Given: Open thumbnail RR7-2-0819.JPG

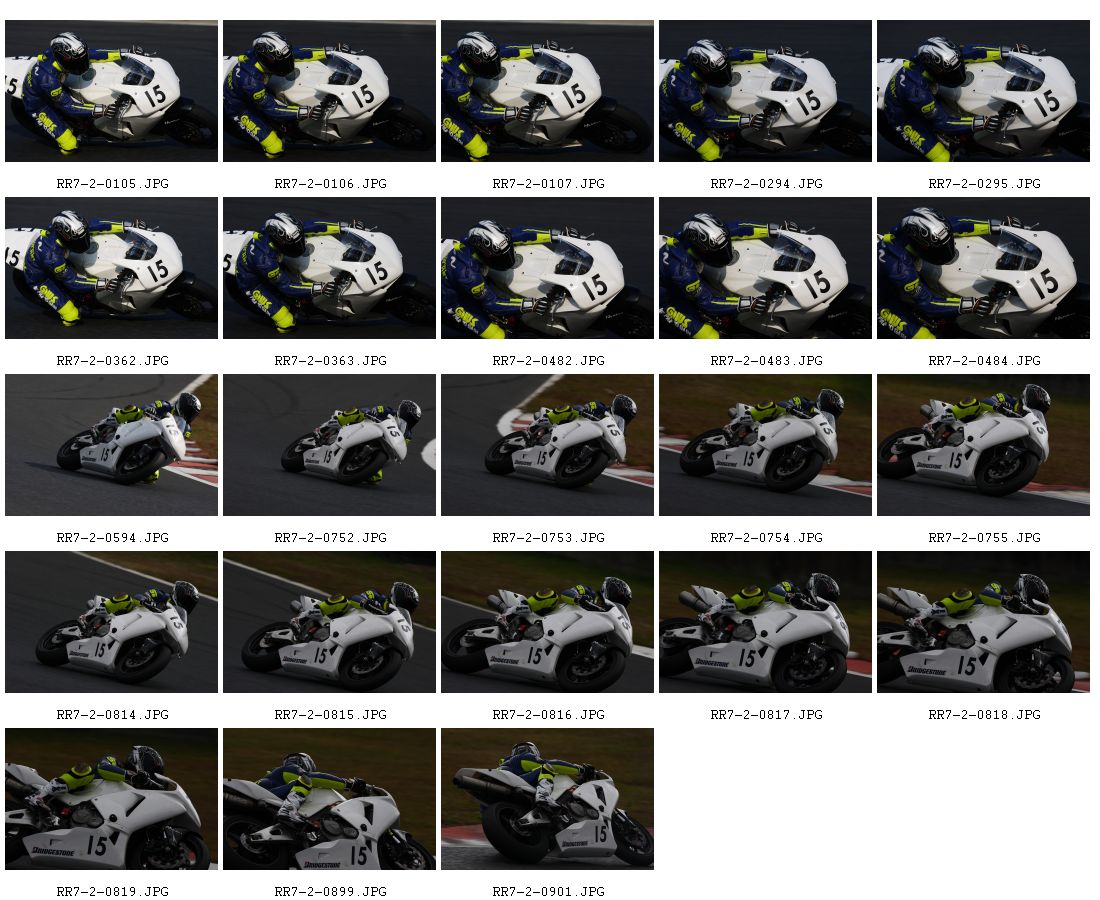Looking at the screenshot, I should click(x=112, y=799).
